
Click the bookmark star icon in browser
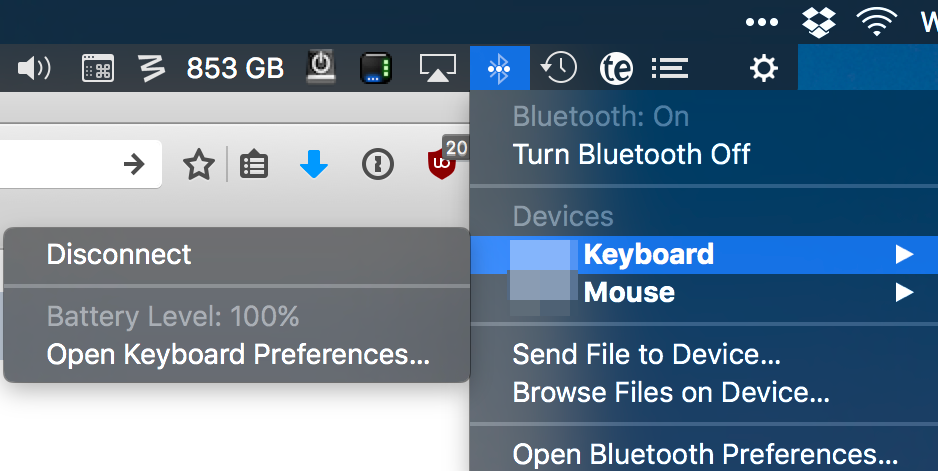(199, 165)
